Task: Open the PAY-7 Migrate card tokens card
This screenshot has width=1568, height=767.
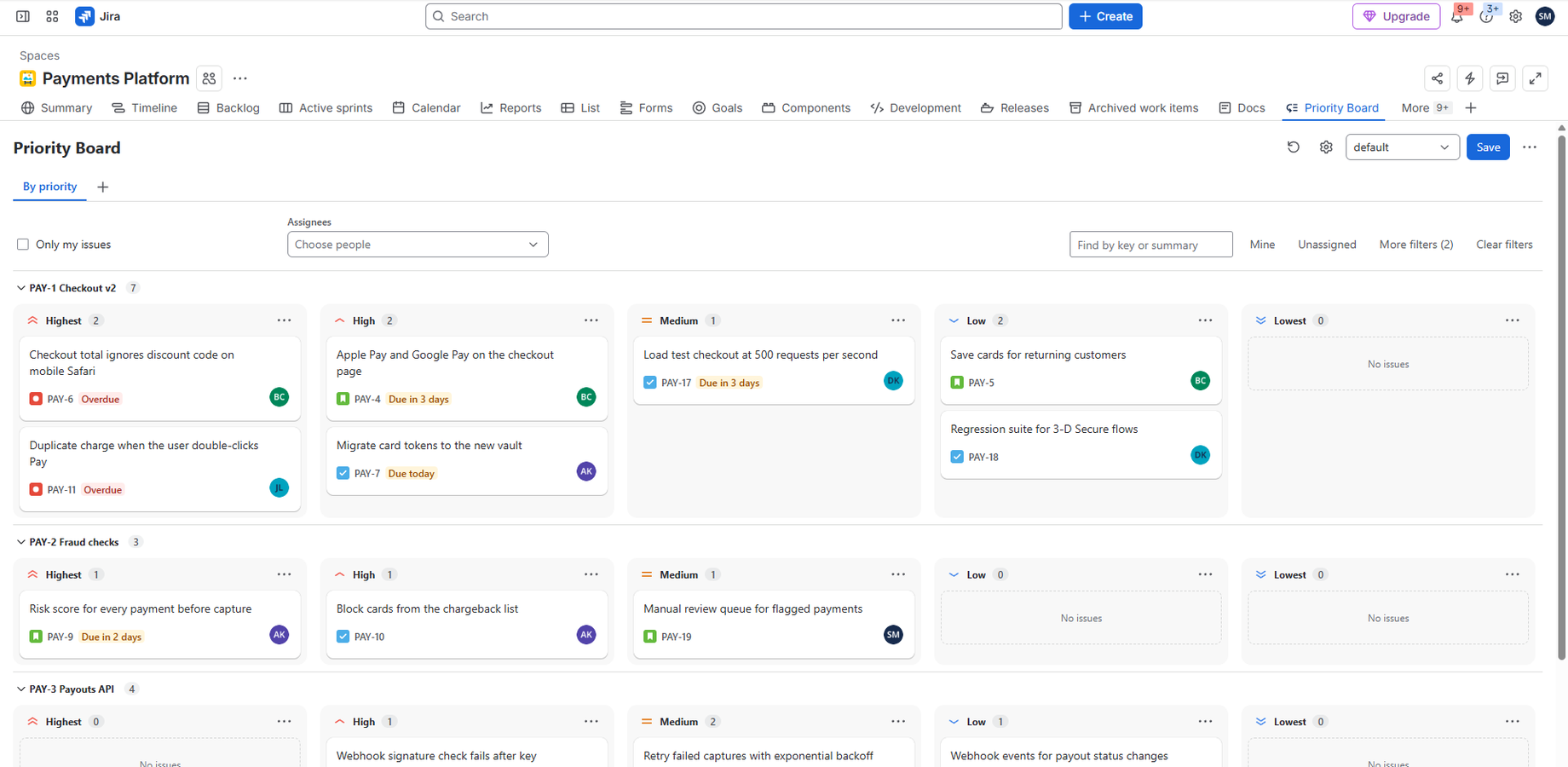Action: click(467, 461)
